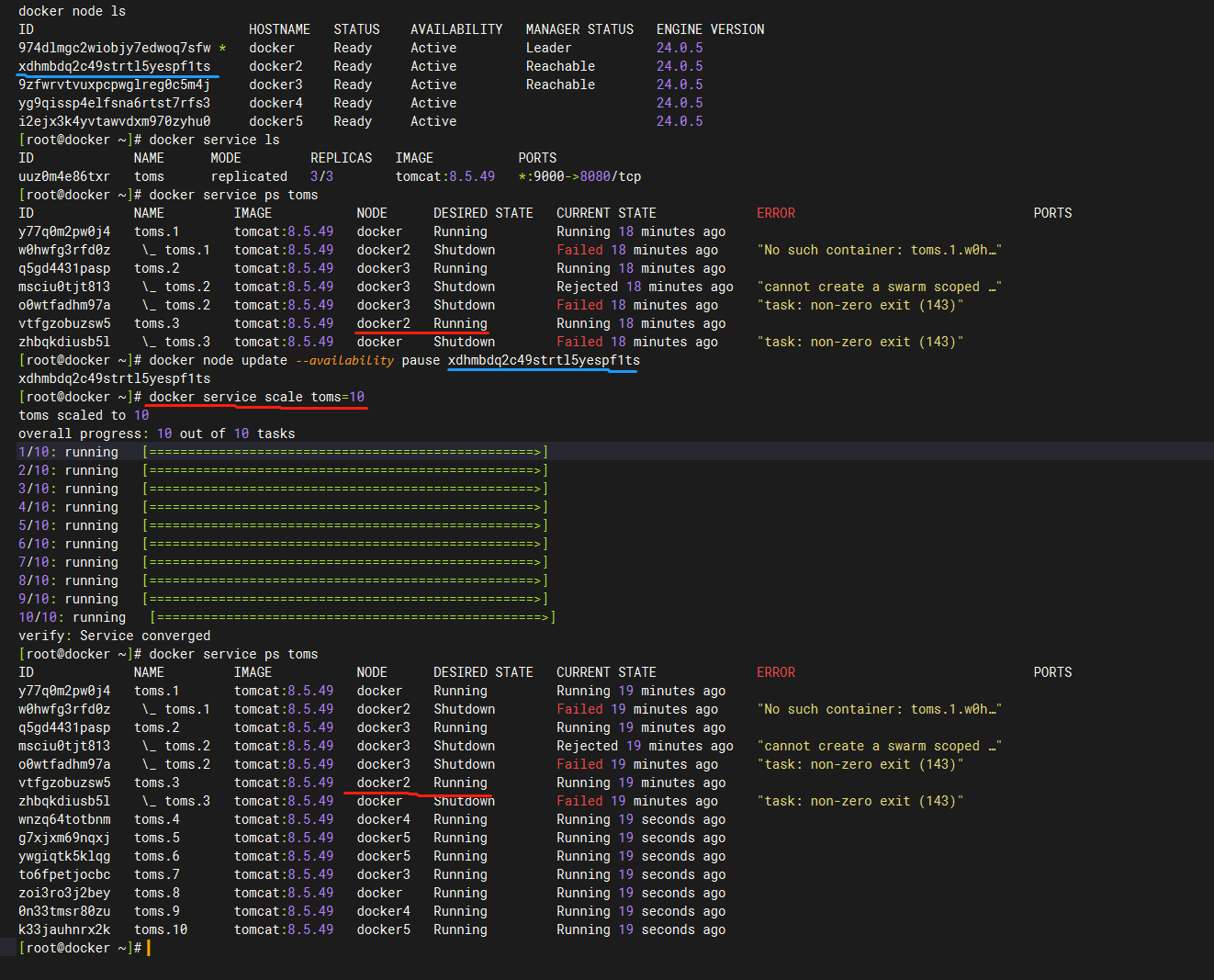
Task: Click the "9/10: running" label
Action: pos(68,599)
